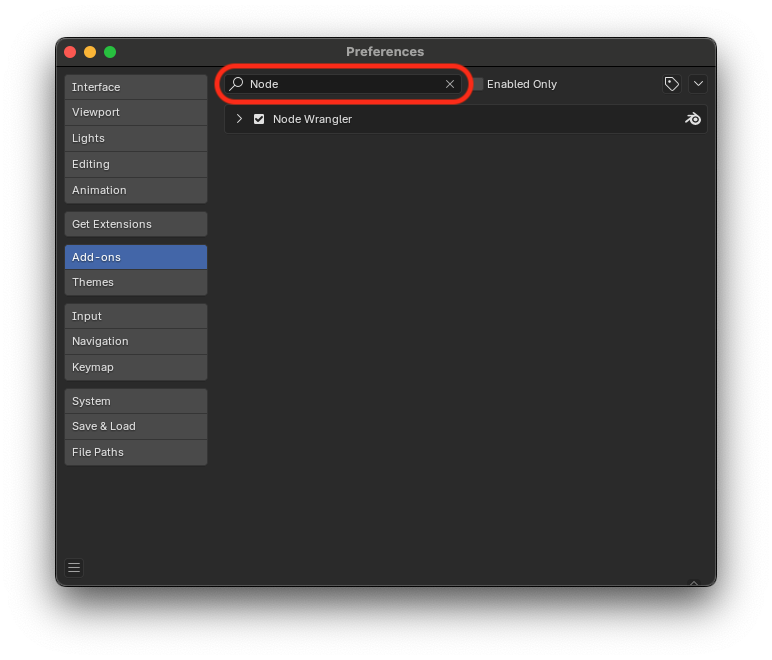Close the Preferences window
Screen dimensions: 772x660
[70, 52]
